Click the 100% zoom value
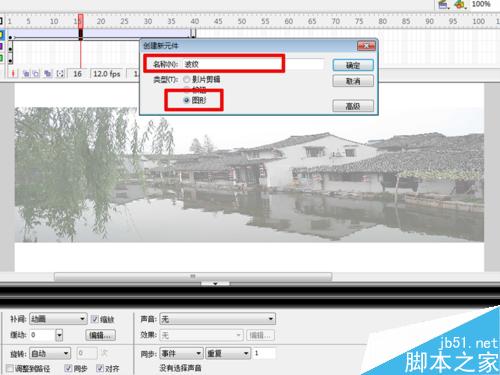 (481, 4)
